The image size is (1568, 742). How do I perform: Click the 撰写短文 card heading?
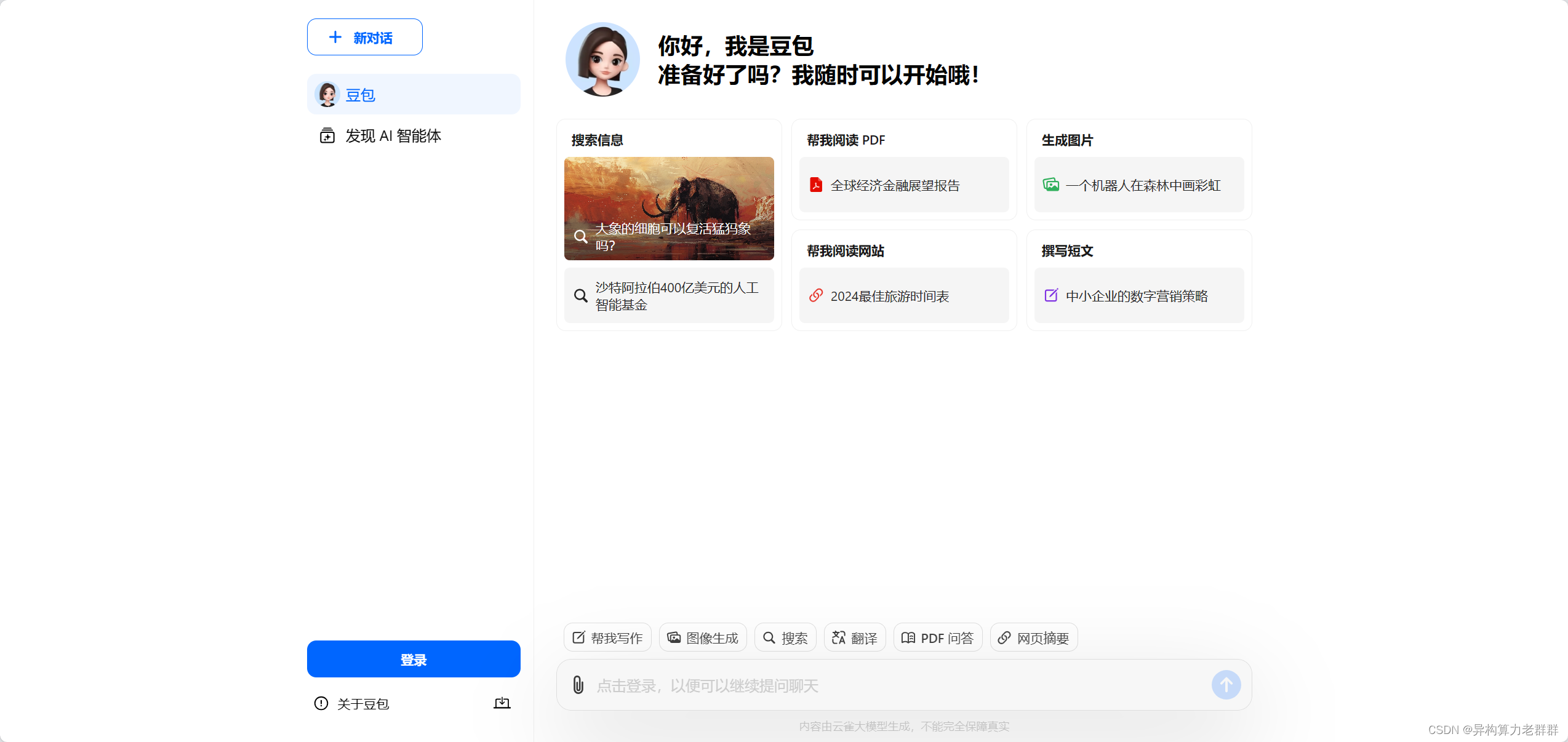click(1067, 251)
